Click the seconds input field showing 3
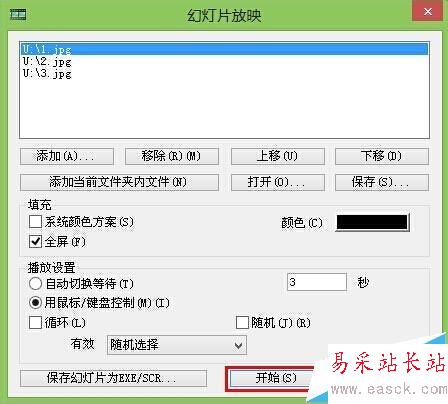 point(317,282)
